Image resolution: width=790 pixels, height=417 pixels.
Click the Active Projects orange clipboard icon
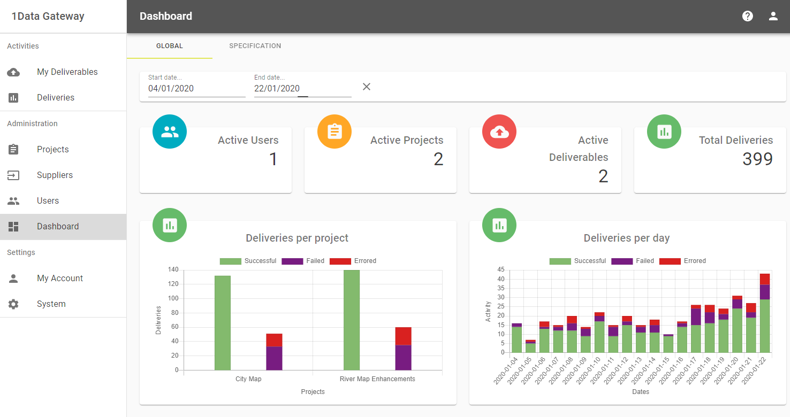(334, 132)
